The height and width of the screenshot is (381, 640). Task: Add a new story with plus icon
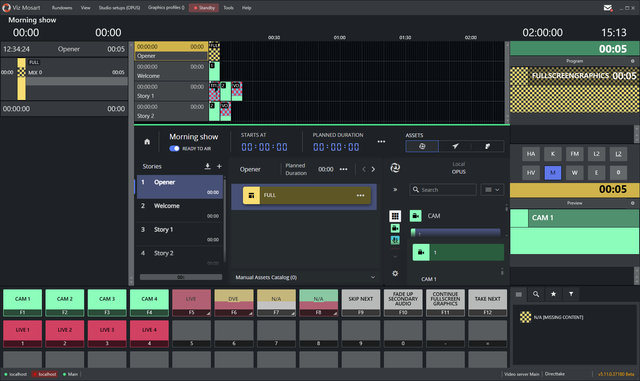219,166
